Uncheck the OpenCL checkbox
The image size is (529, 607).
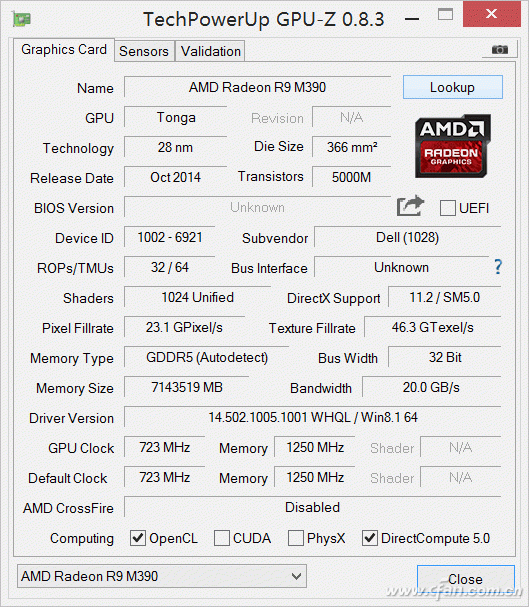[x=138, y=538]
